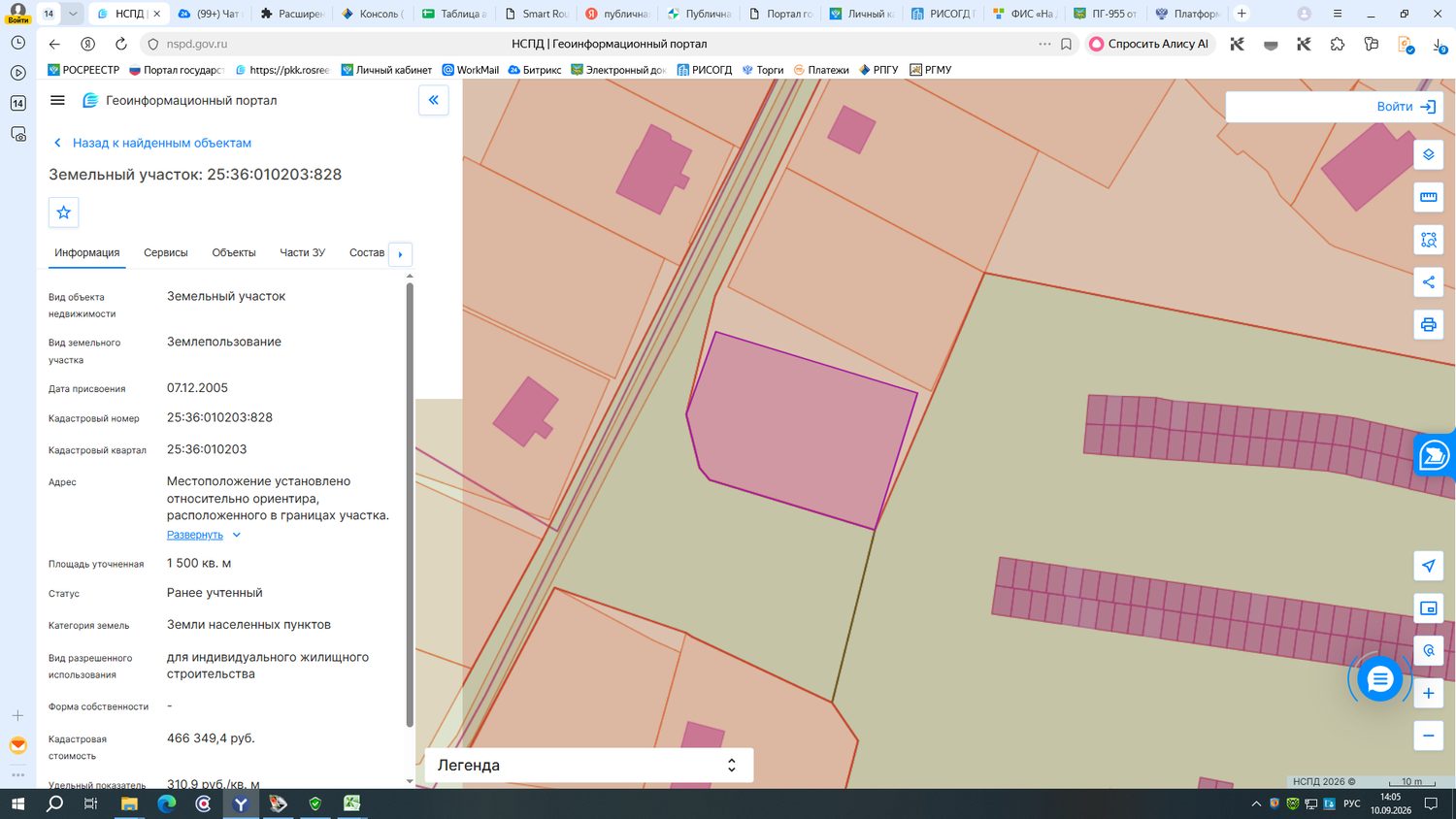Select the Информация tab

87,252
